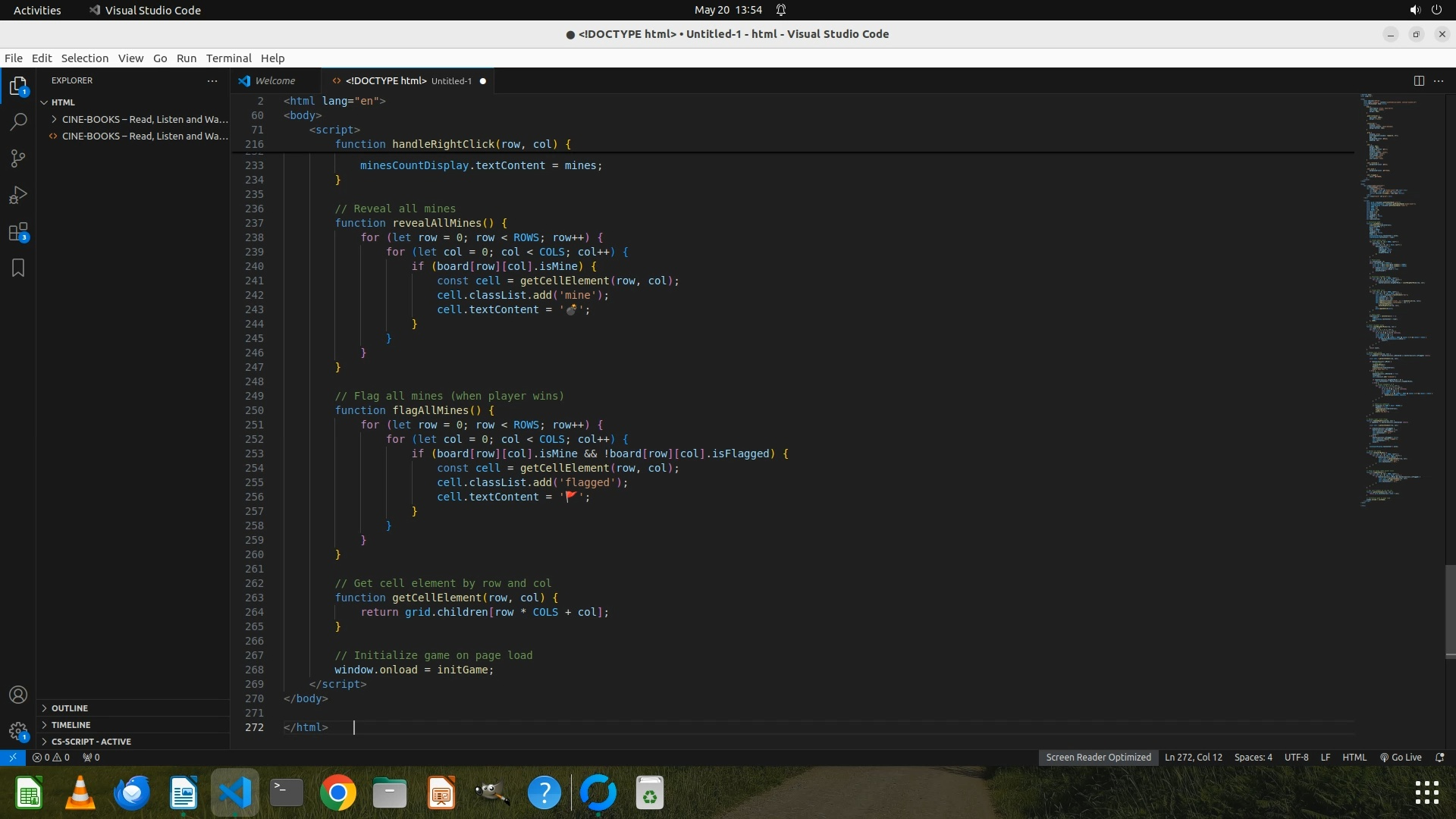
Task: Expand the TIMELINE section
Action: click(x=71, y=724)
